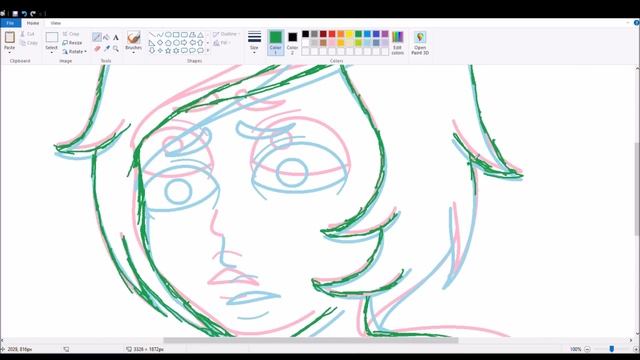
Task: Choose the Five-point star shape
Action: (x=168, y=51)
